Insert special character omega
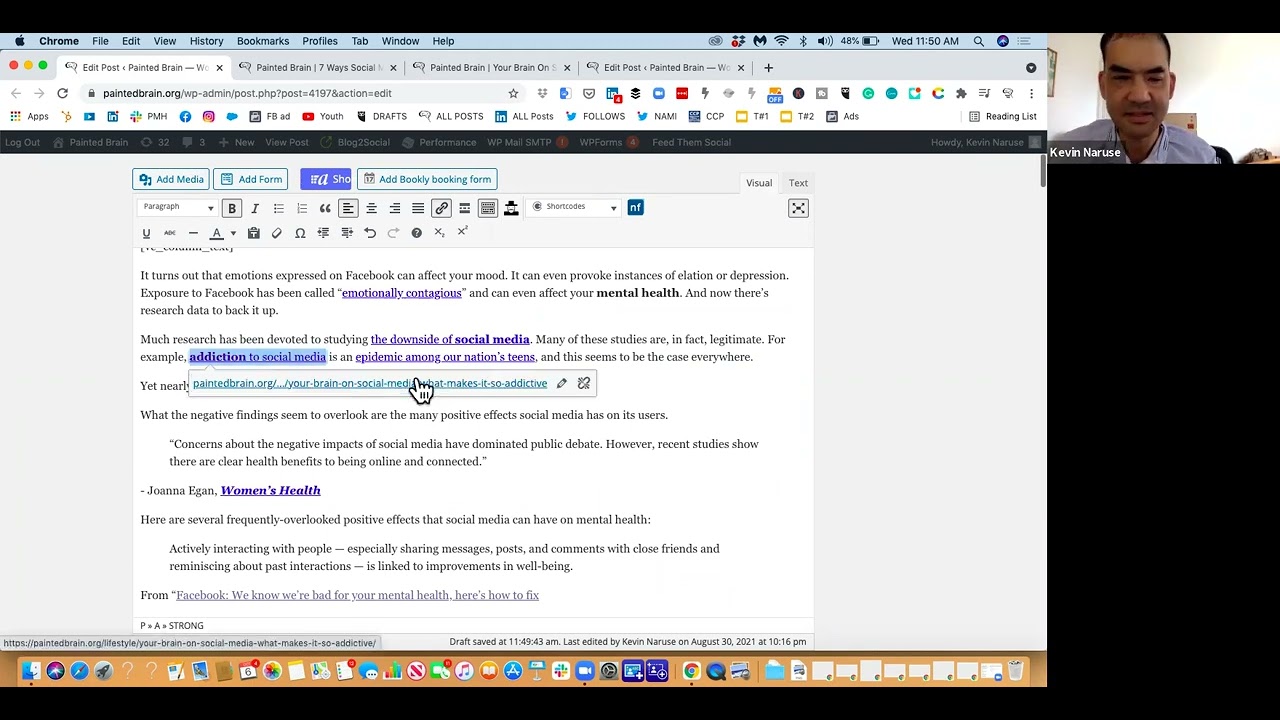Viewport: 1280px width, 720px height. click(300, 233)
